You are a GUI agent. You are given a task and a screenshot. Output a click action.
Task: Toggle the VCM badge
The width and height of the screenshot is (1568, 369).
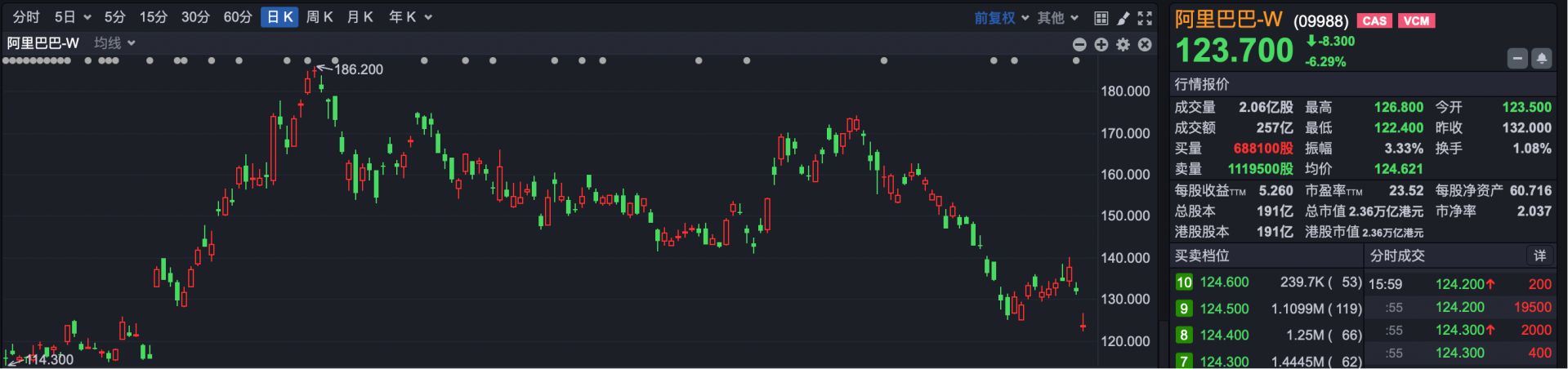click(1416, 20)
